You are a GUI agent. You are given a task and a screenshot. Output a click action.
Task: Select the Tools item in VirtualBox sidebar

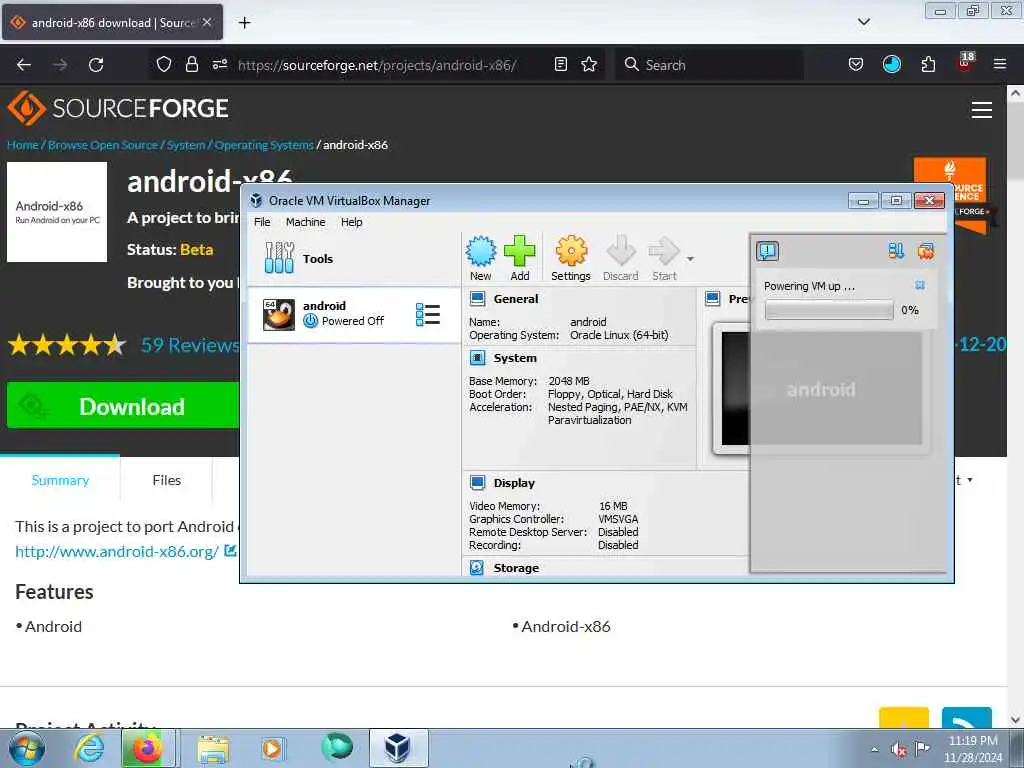[354, 259]
